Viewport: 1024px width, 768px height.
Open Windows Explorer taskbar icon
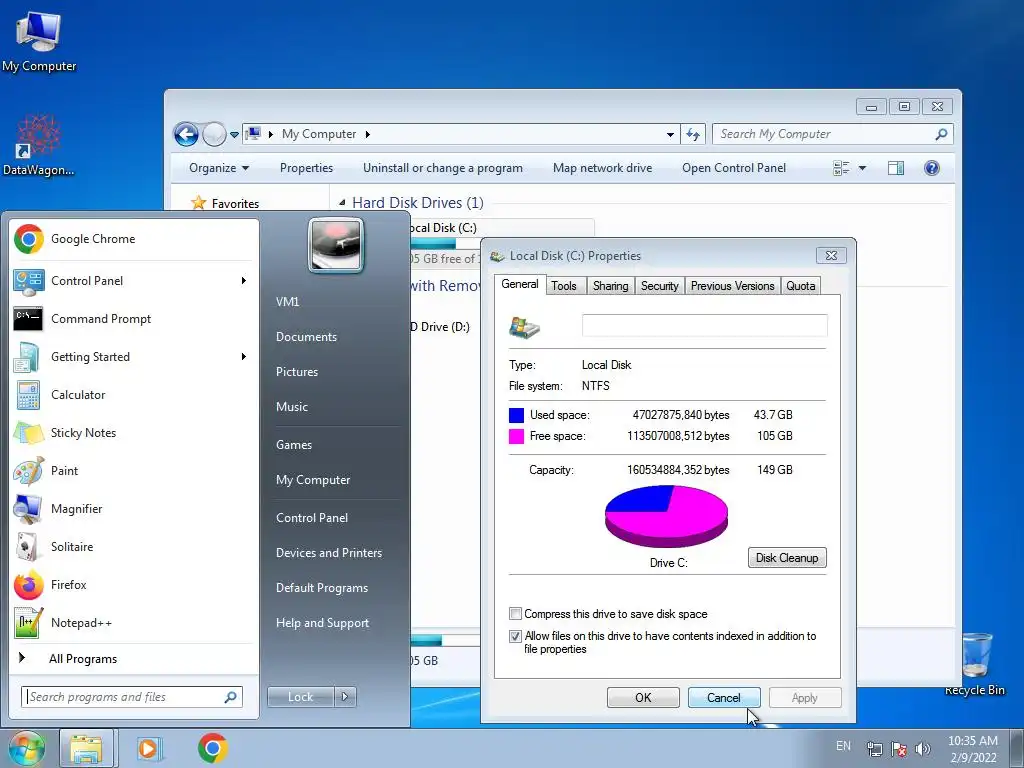pyautogui.click(x=86, y=748)
